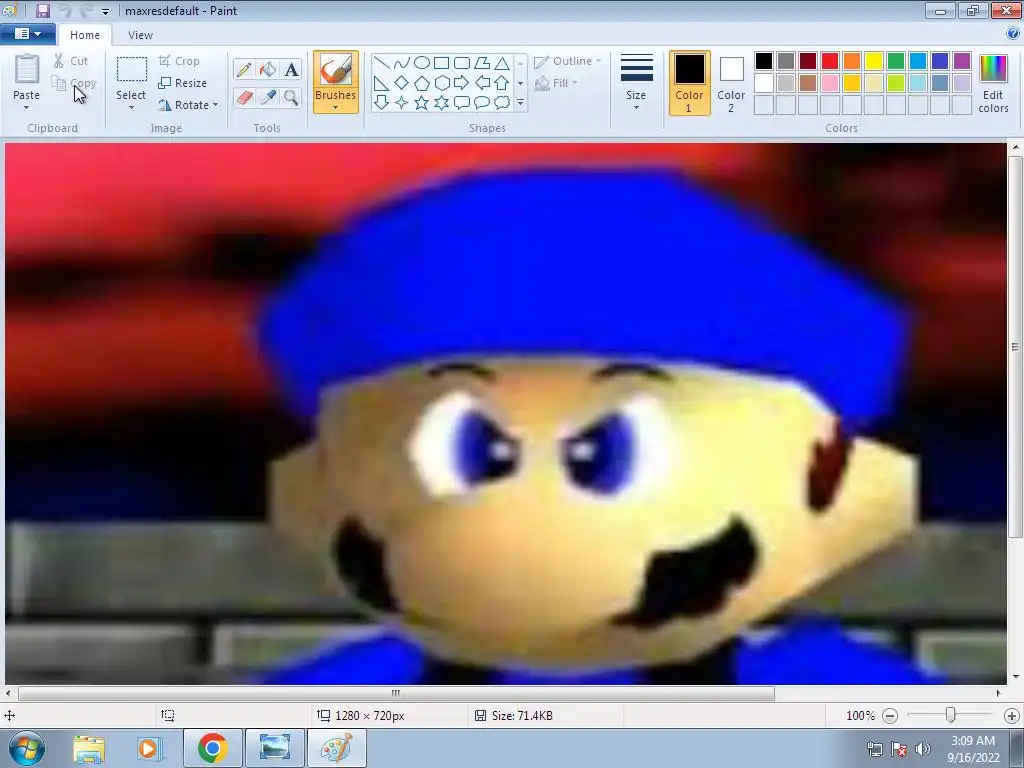This screenshot has height=768, width=1024.
Task: Open the Edit colors dialog
Action: [993, 83]
